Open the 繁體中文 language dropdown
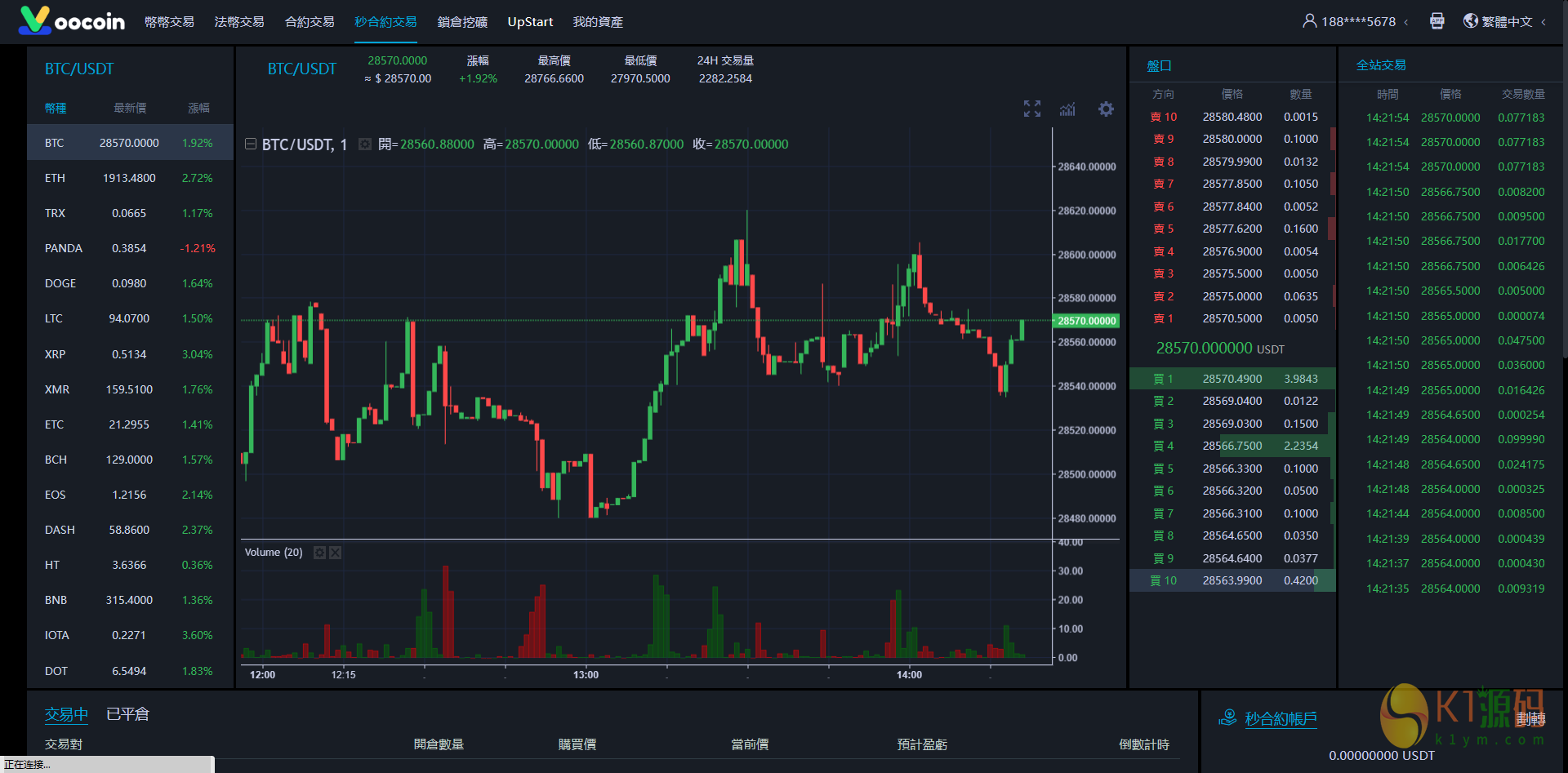Viewport: 1568px width, 773px height. 1508,21
